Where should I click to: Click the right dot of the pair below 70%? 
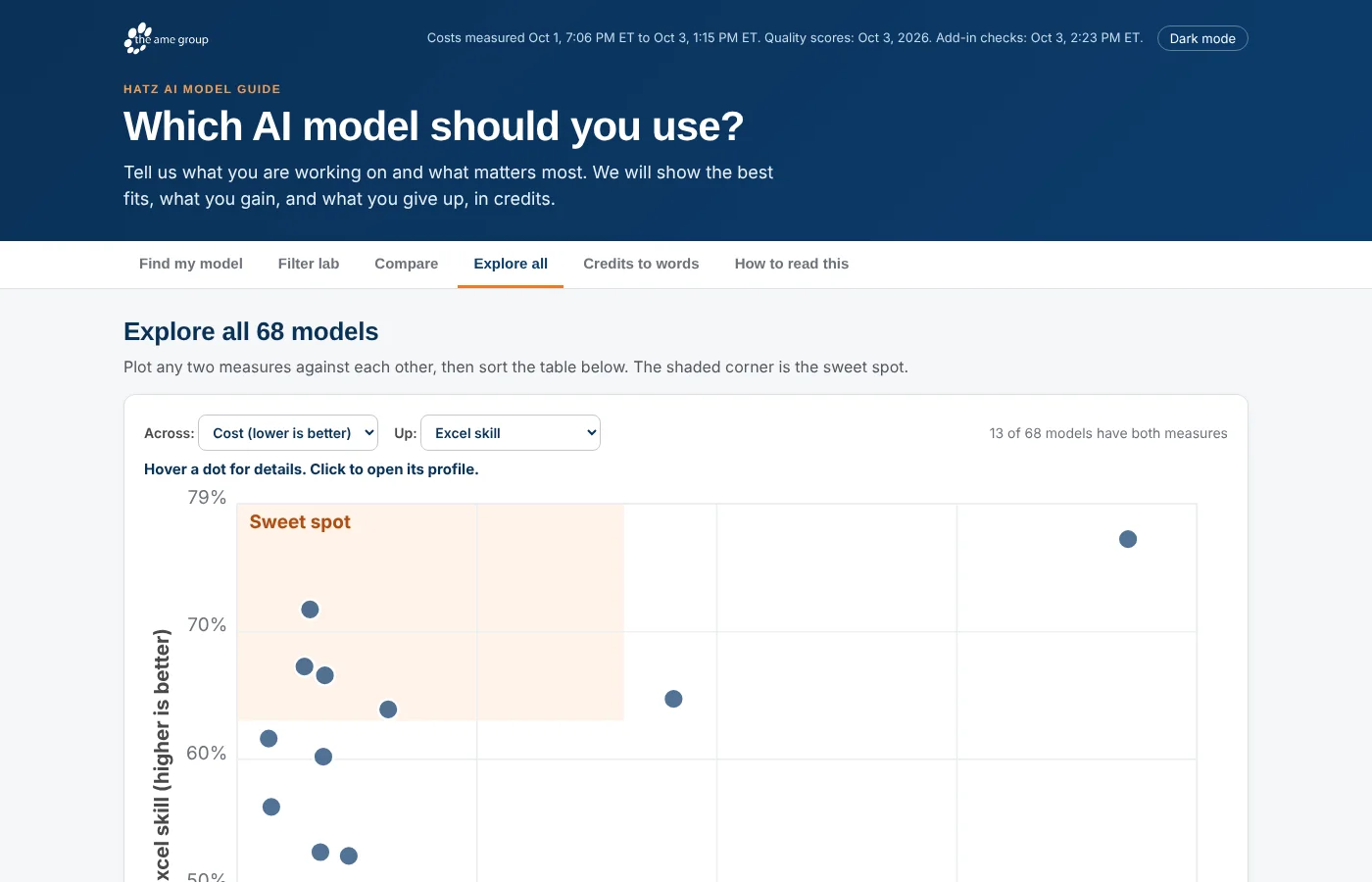325,675
